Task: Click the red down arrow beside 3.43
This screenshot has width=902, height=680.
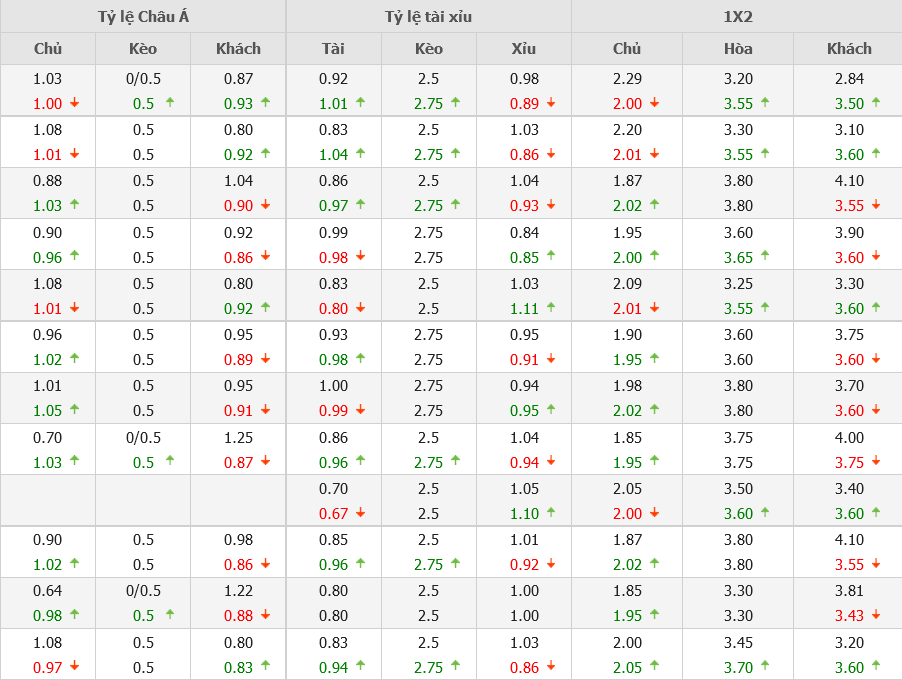Action: tap(876, 615)
